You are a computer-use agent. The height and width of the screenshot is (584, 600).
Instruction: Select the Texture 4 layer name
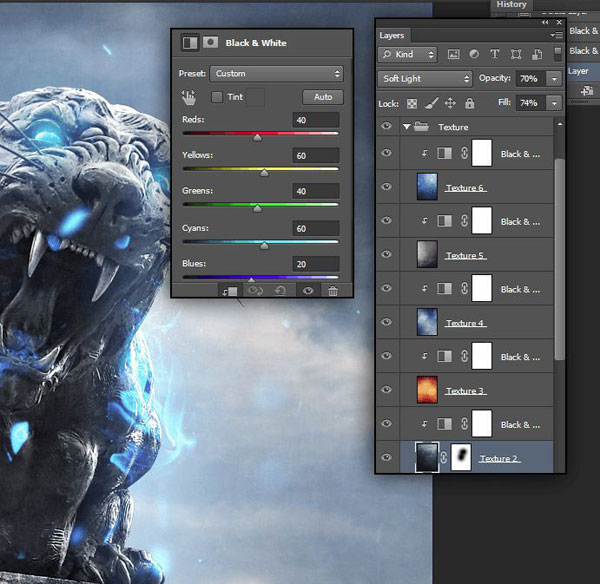coord(465,323)
